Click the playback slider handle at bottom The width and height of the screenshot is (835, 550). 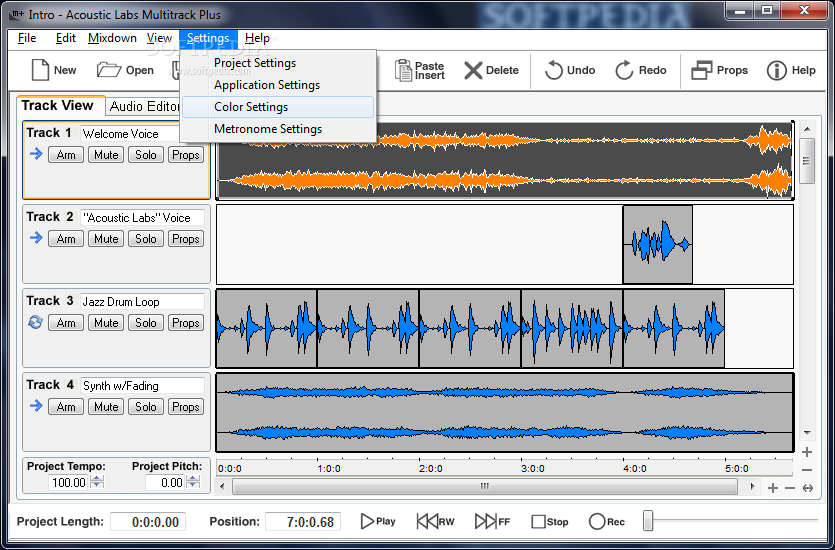(x=648, y=521)
